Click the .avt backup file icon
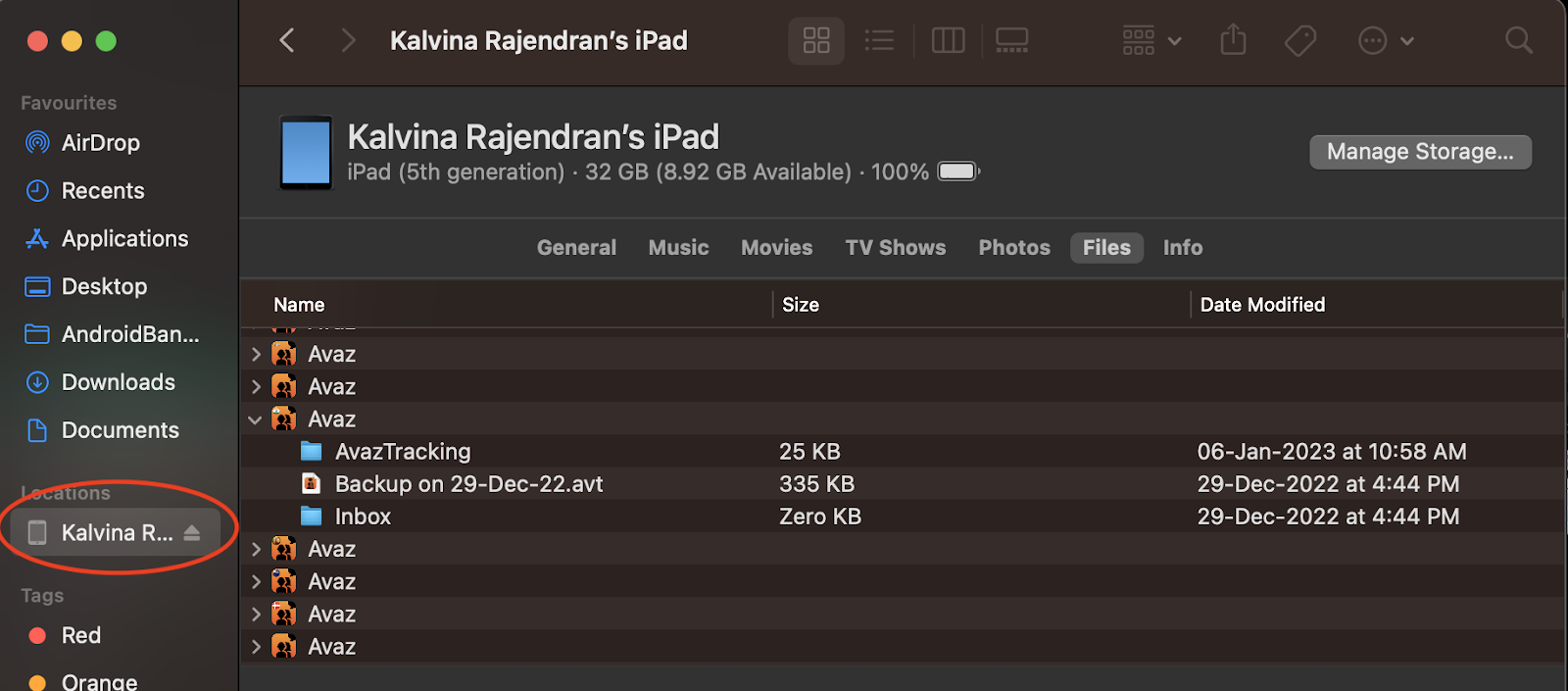 311,483
